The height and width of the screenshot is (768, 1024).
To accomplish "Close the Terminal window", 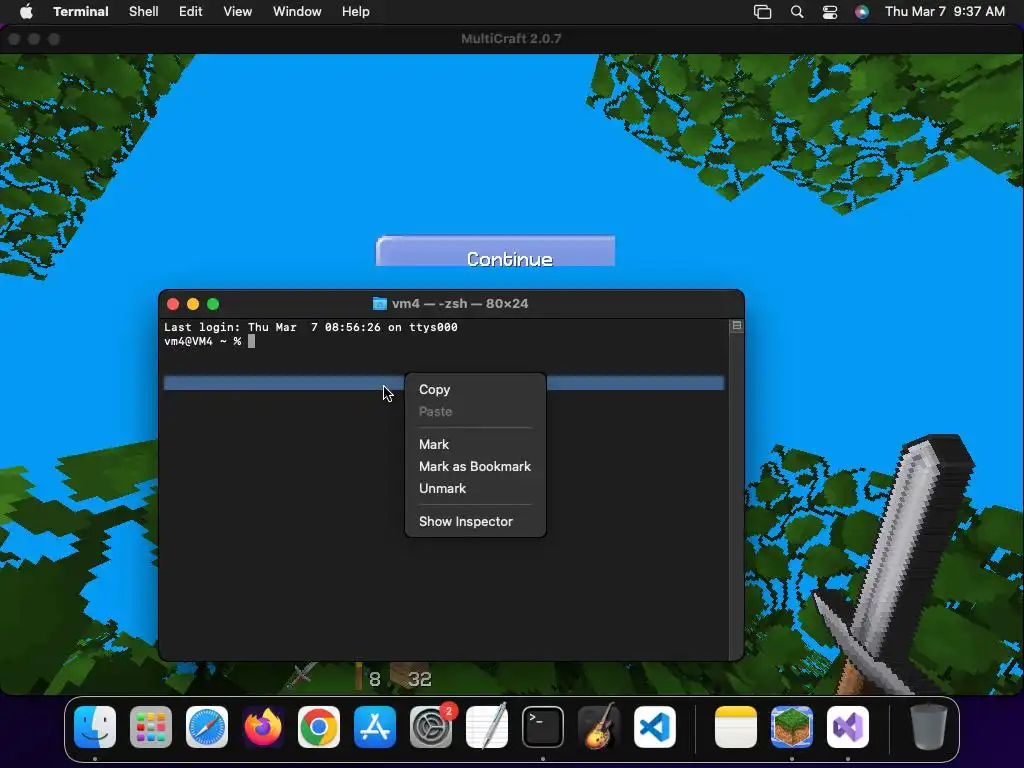I will coord(173,304).
